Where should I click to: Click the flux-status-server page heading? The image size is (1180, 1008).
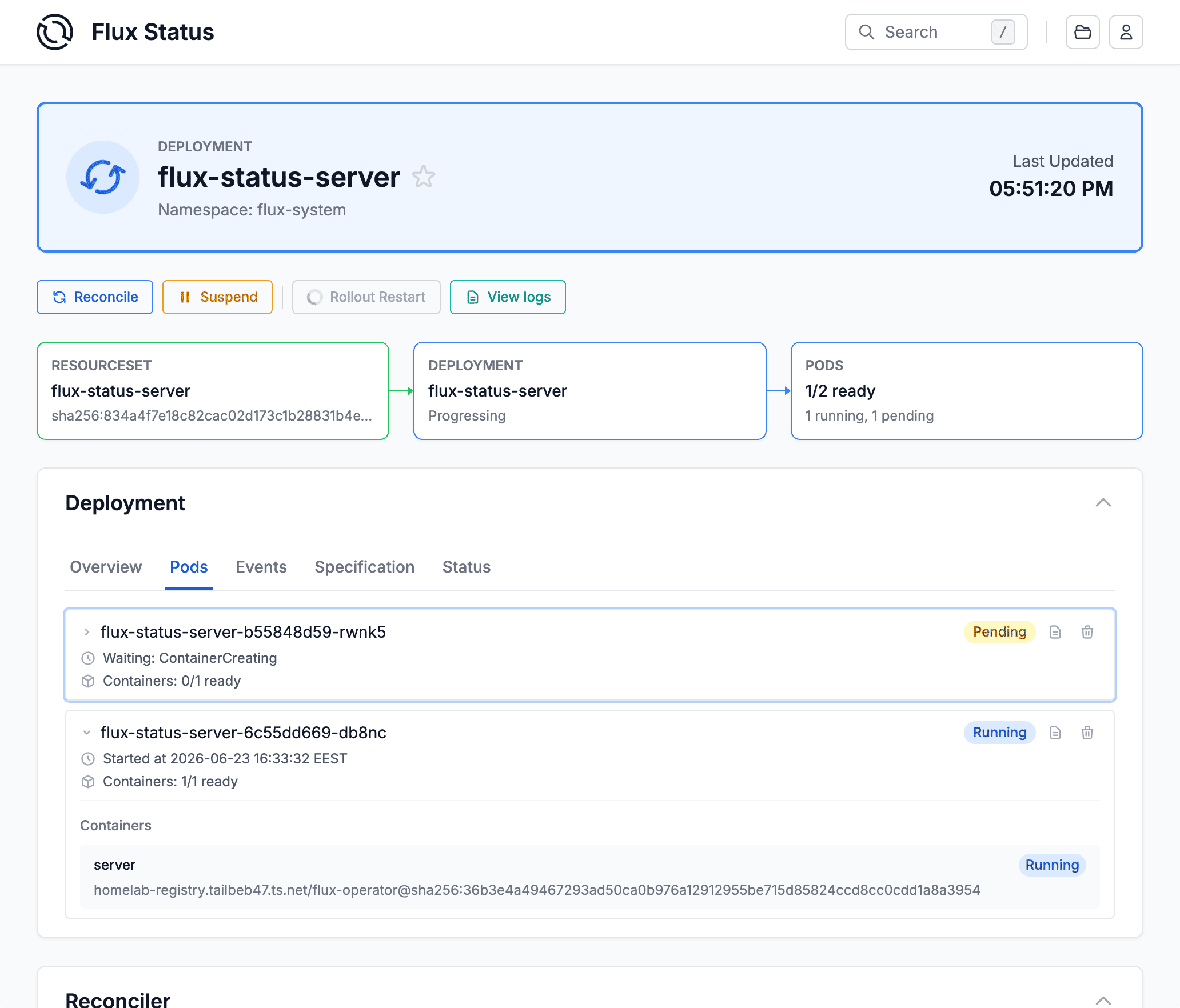click(x=279, y=177)
